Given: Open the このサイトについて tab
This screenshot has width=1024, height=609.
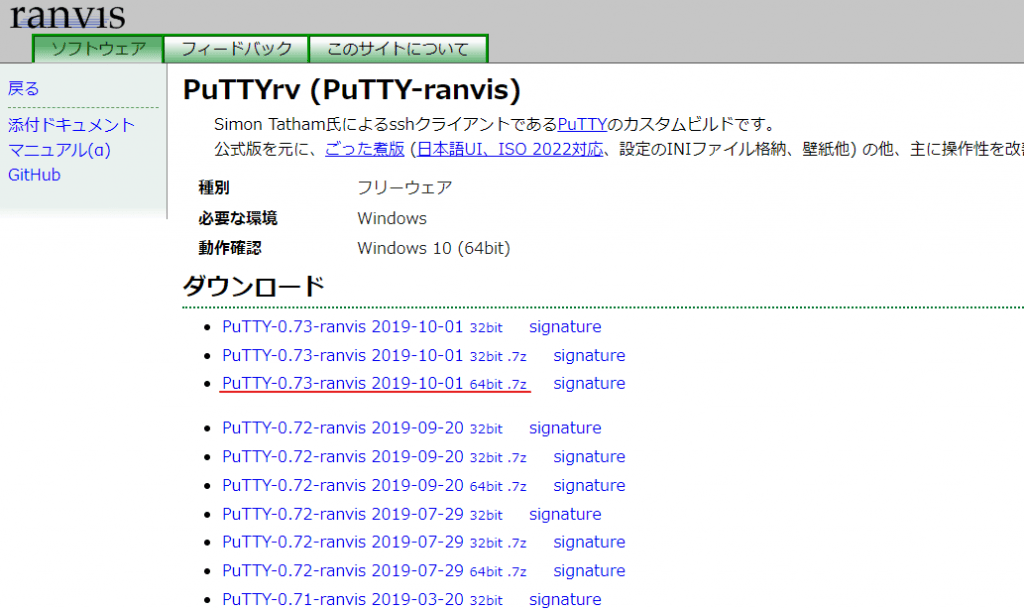Looking at the screenshot, I should pyautogui.click(x=398, y=49).
